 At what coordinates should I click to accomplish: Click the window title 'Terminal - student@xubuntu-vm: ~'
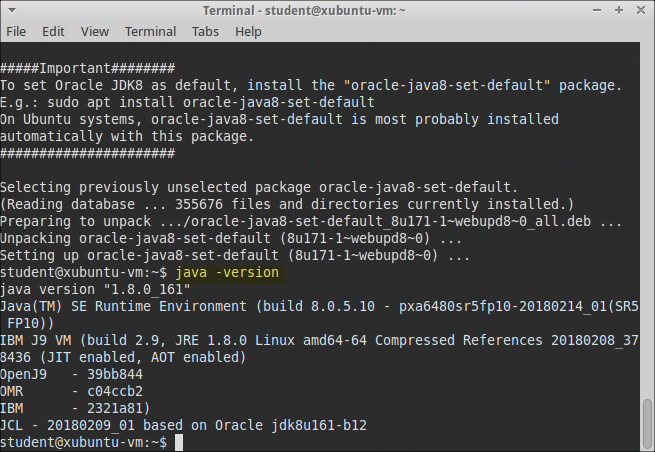pyautogui.click(x=304, y=10)
